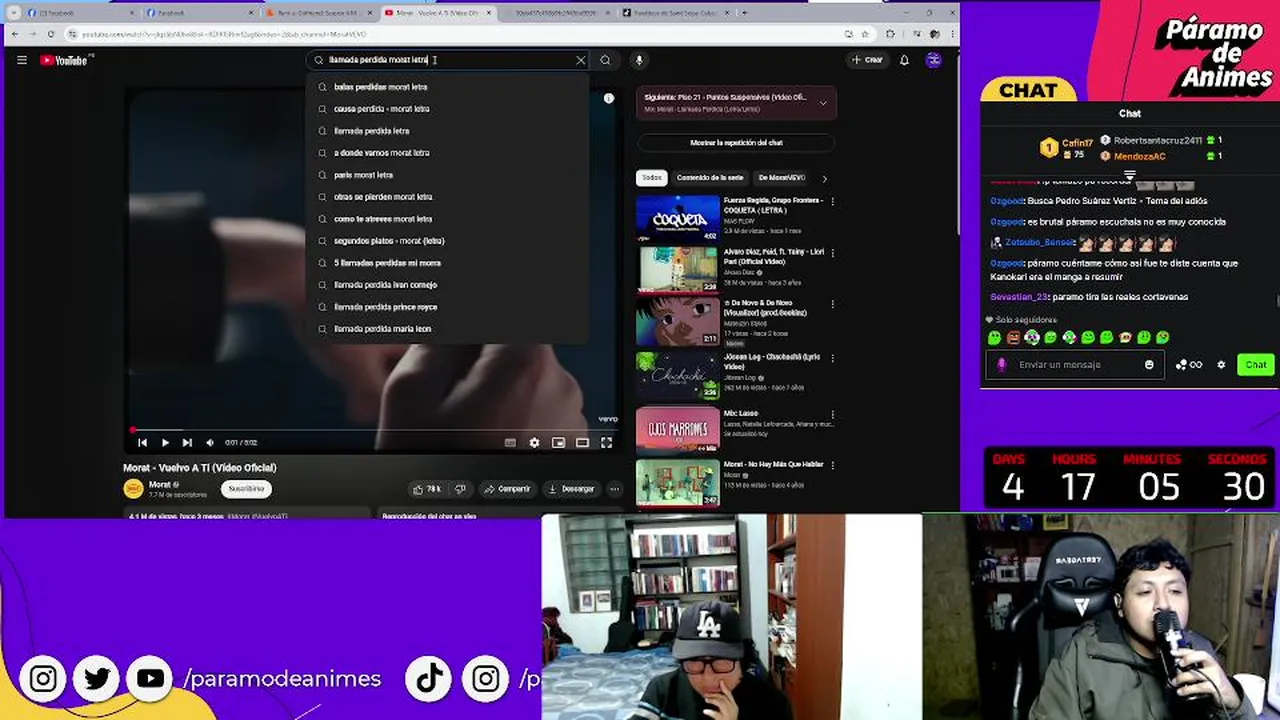1280x720 pixels.
Task: Reload the browser page
Action: click(50, 34)
